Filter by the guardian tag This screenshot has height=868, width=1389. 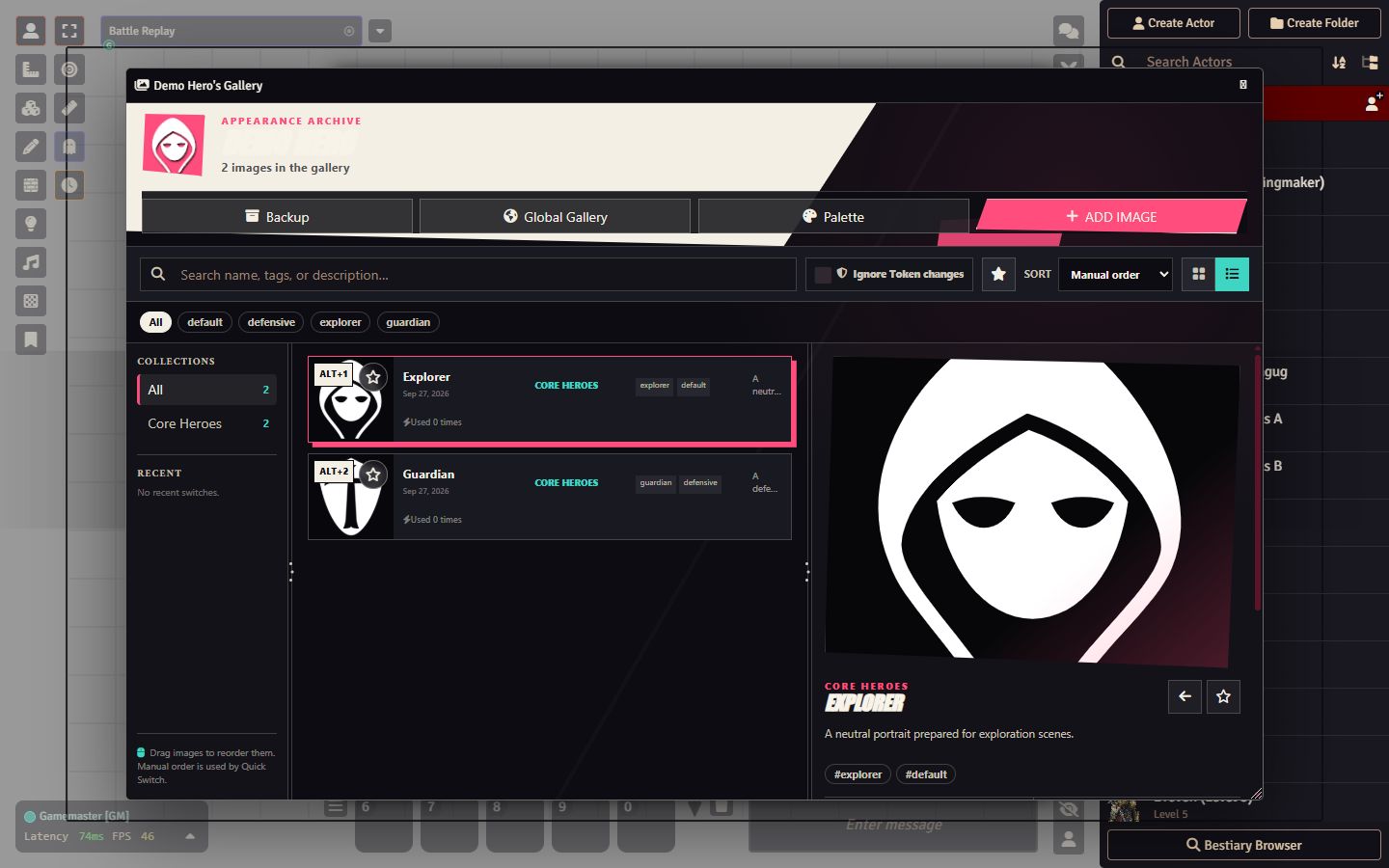(x=408, y=322)
